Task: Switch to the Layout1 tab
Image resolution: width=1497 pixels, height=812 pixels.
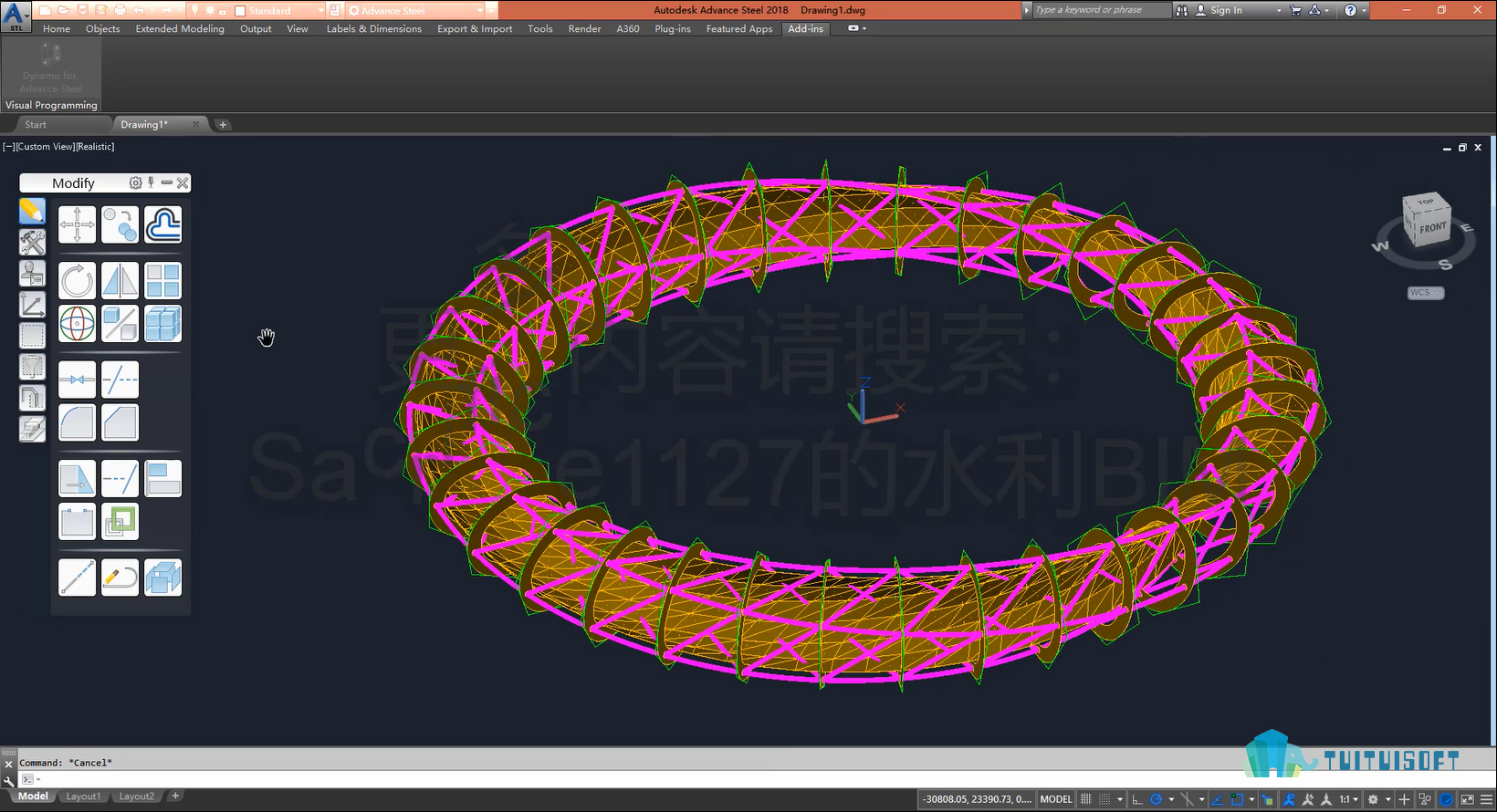Action: tap(83, 796)
